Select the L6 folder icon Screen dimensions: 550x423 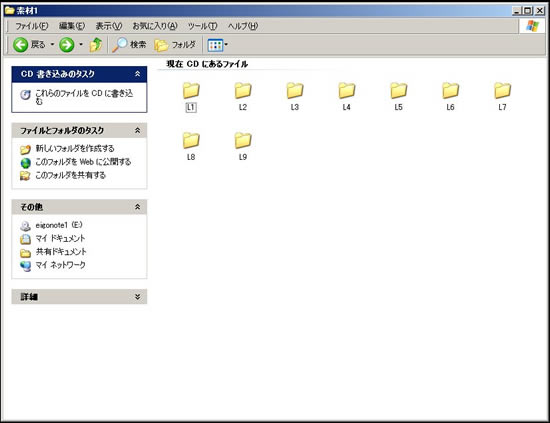(450, 90)
